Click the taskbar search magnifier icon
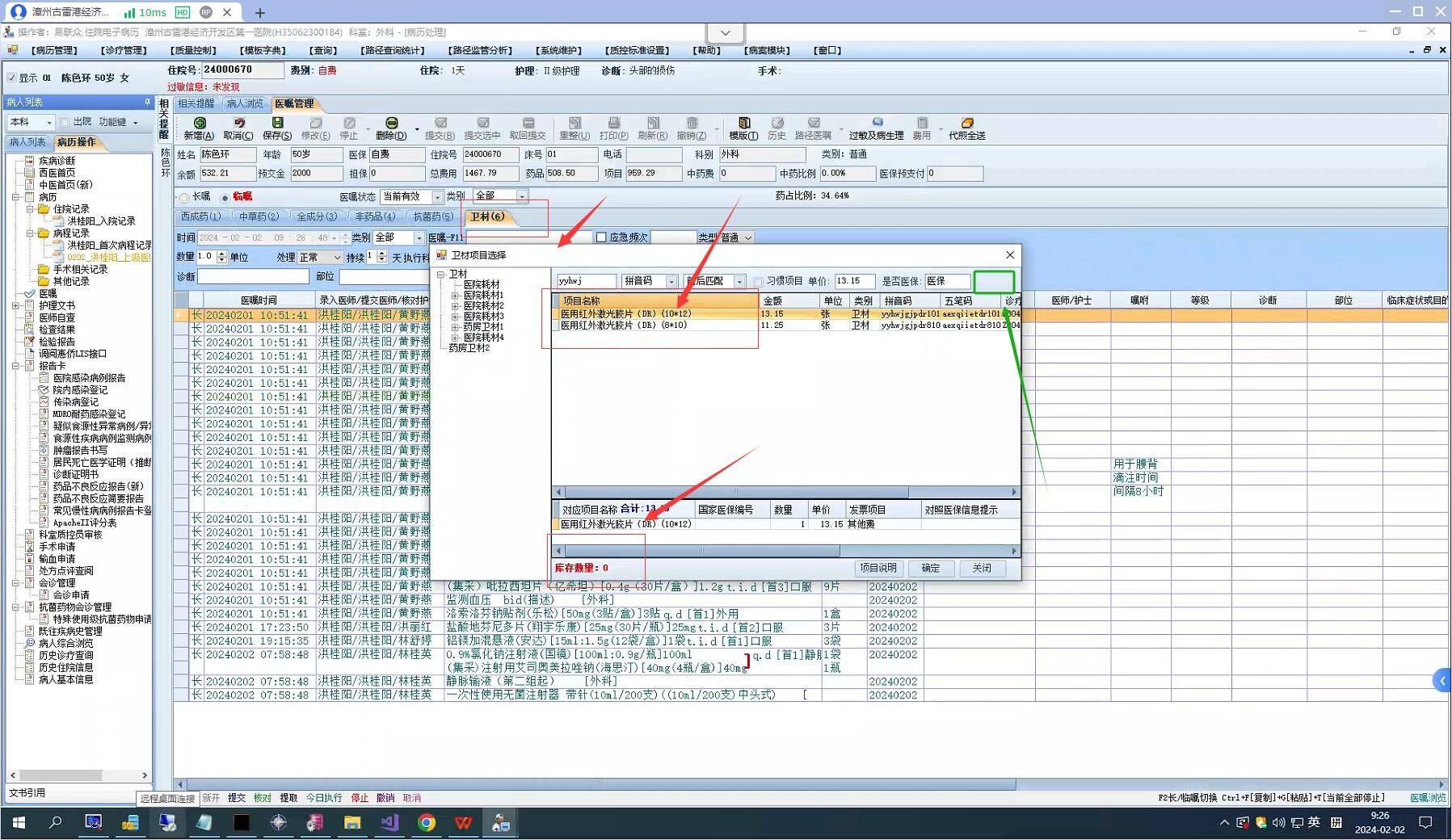 coord(55,822)
